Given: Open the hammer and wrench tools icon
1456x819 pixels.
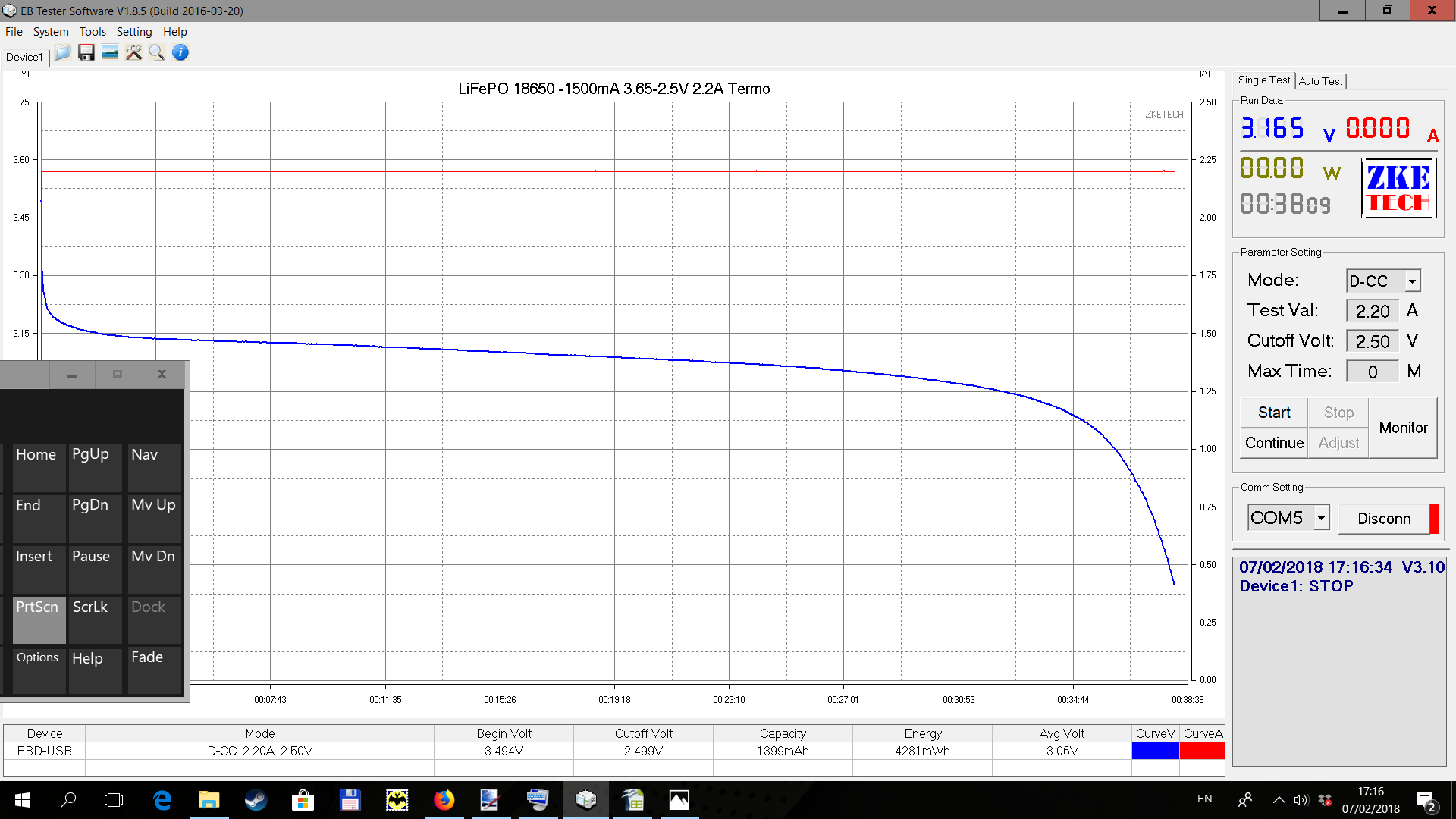Looking at the screenshot, I should click(133, 53).
